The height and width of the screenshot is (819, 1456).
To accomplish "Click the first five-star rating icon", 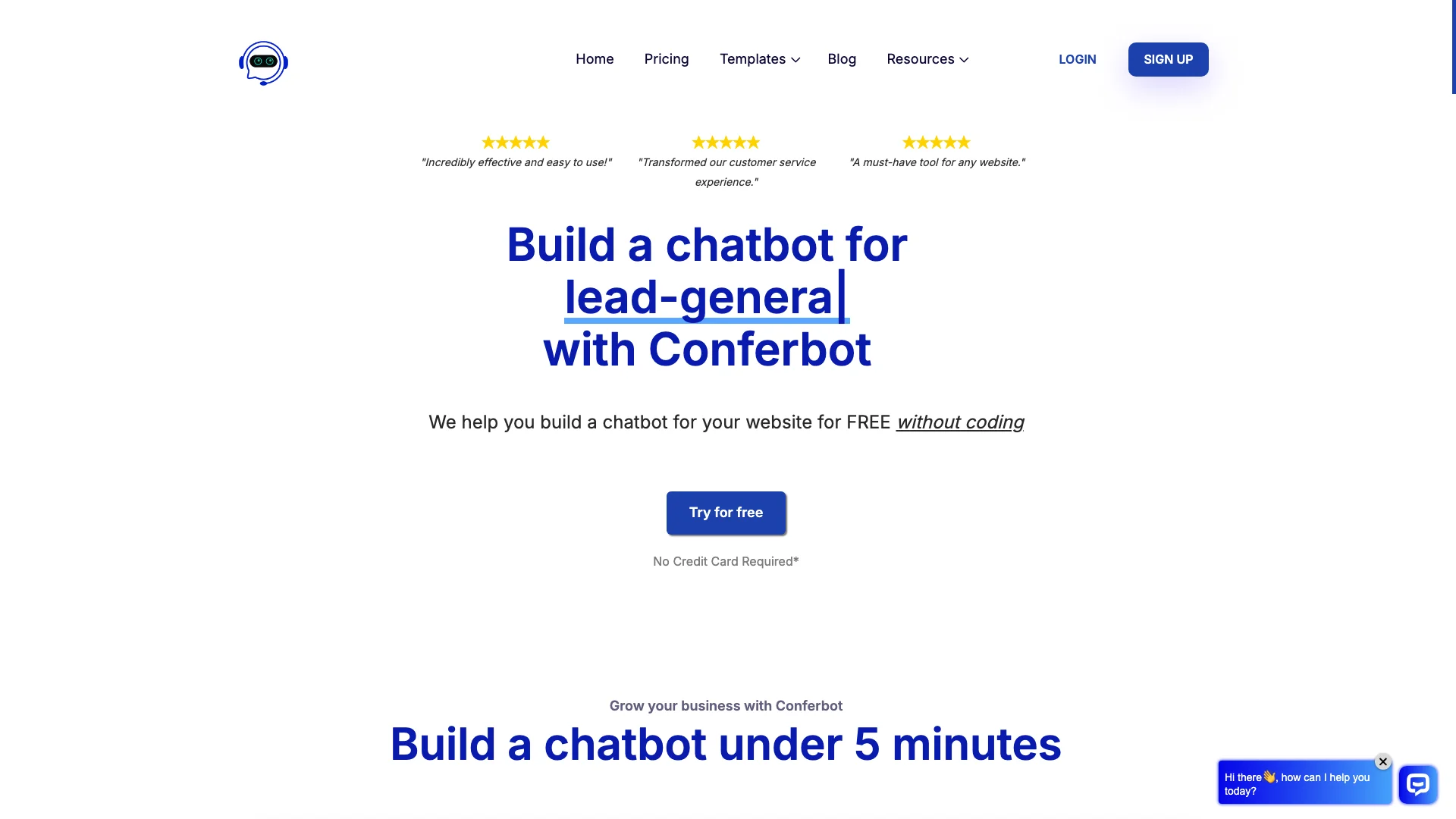I will pos(516,142).
